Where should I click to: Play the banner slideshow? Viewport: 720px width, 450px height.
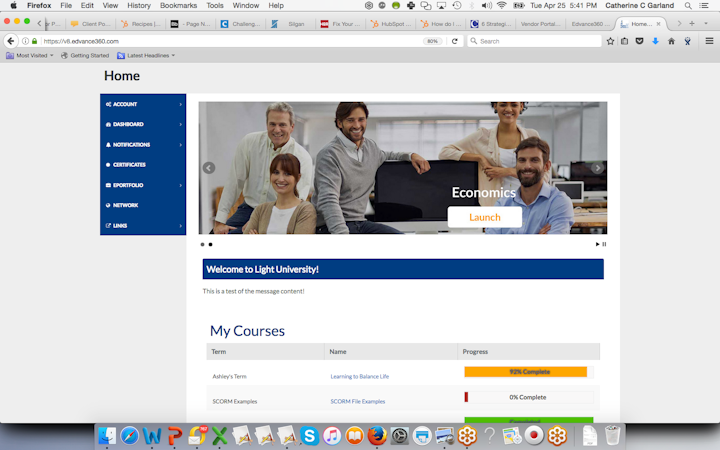tap(597, 244)
